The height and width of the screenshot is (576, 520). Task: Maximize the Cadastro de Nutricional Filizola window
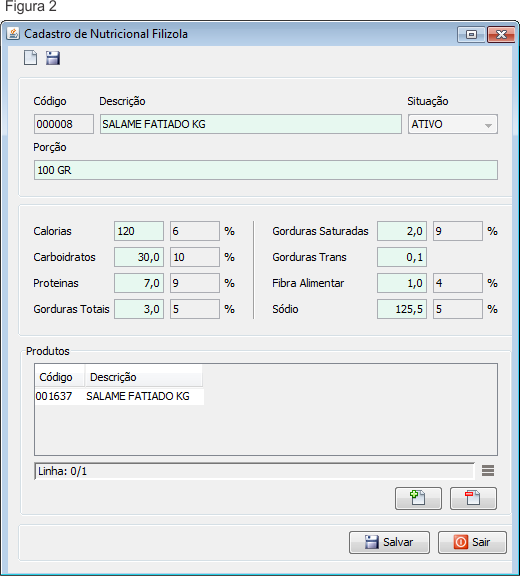472,35
